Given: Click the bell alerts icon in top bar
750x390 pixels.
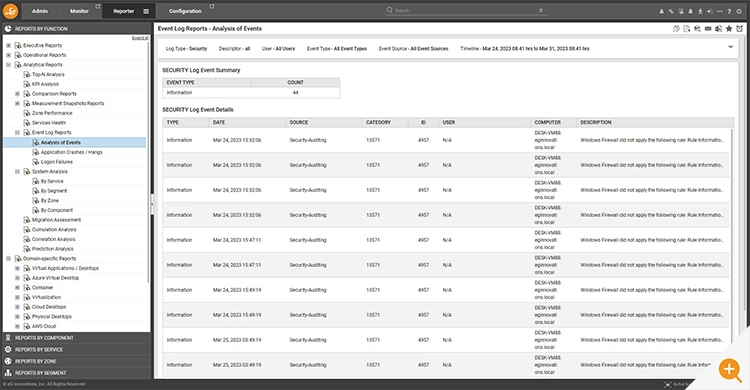Looking at the screenshot, I should point(690,11).
